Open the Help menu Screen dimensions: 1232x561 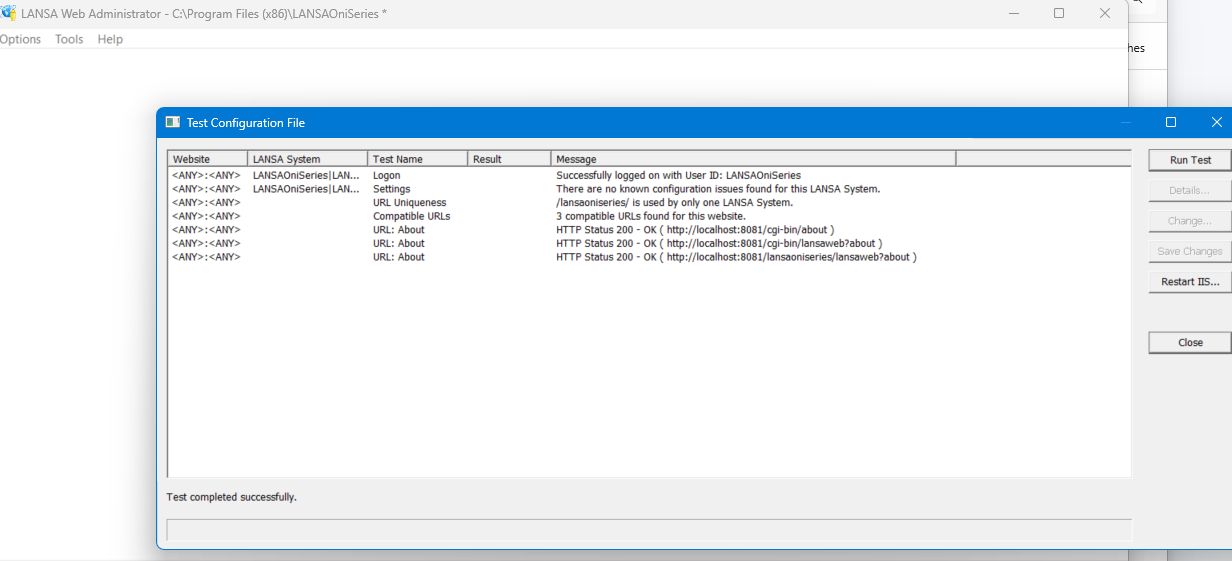[x=110, y=39]
